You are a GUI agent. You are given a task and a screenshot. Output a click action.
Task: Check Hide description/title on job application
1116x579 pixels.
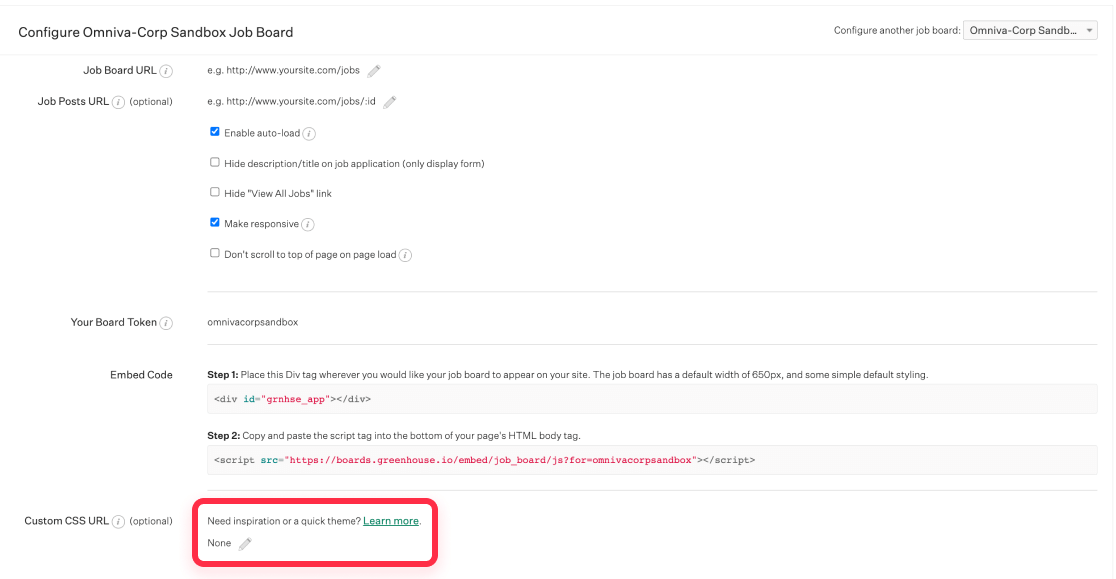click(x=214, y=162)
